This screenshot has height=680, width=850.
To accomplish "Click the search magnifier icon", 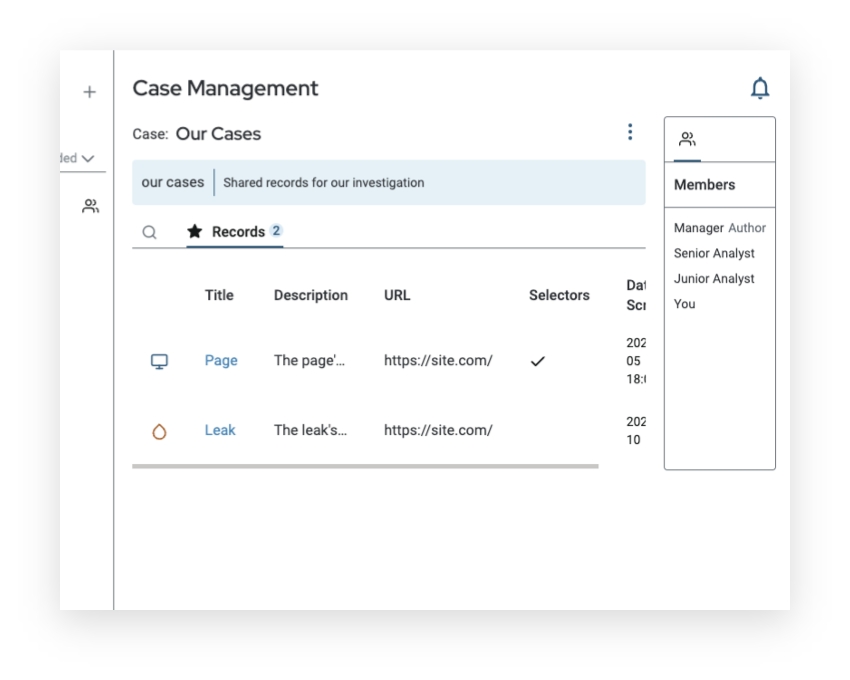I will pos(149,232).
